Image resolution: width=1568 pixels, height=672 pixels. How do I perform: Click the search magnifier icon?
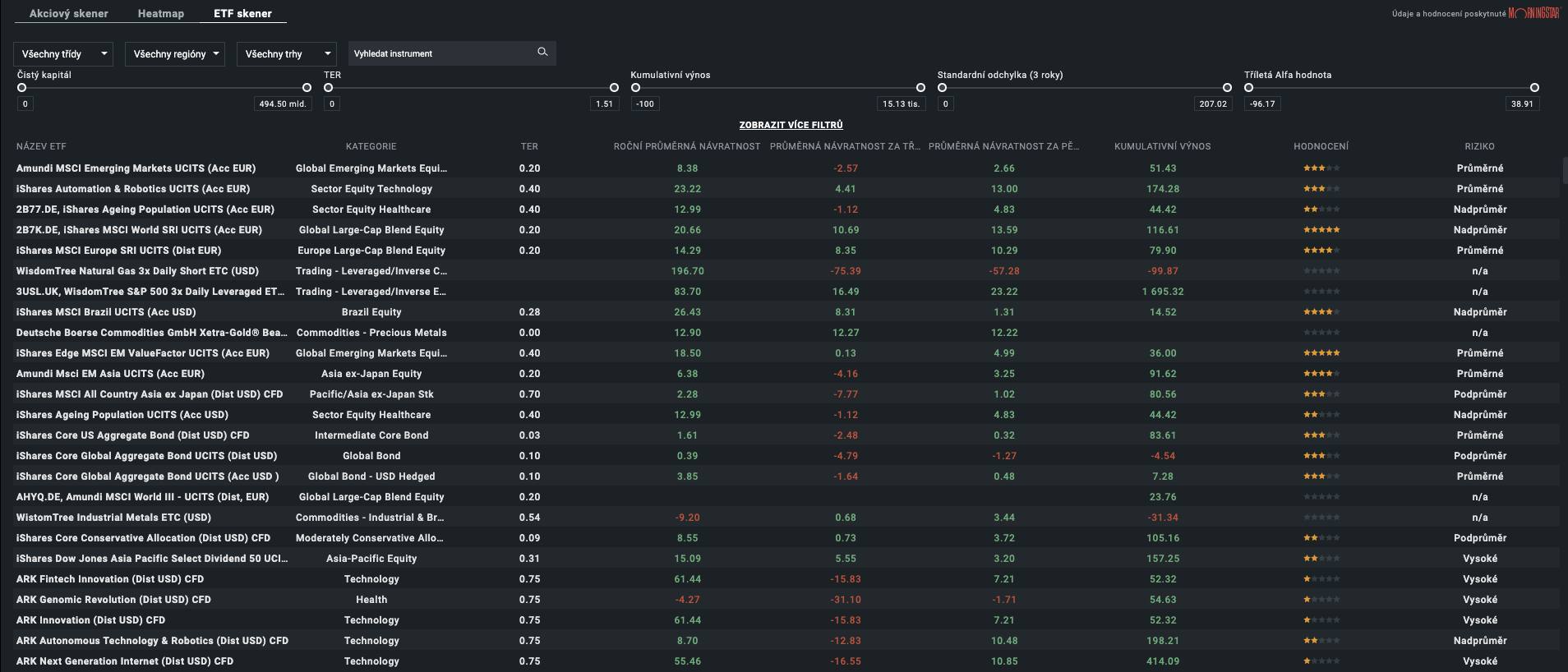click(542, 53)
